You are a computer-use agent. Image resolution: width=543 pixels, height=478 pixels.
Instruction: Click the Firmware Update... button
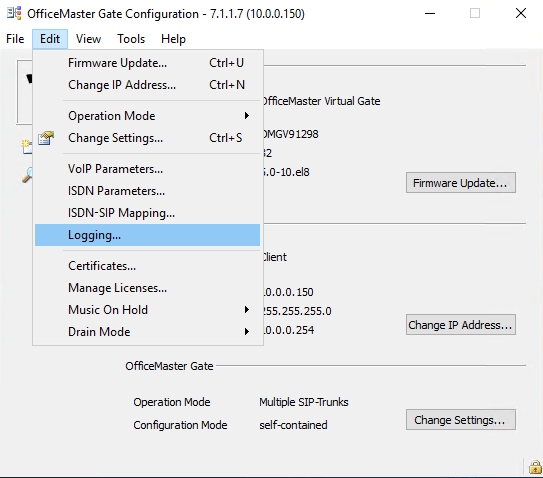(461, 183)
